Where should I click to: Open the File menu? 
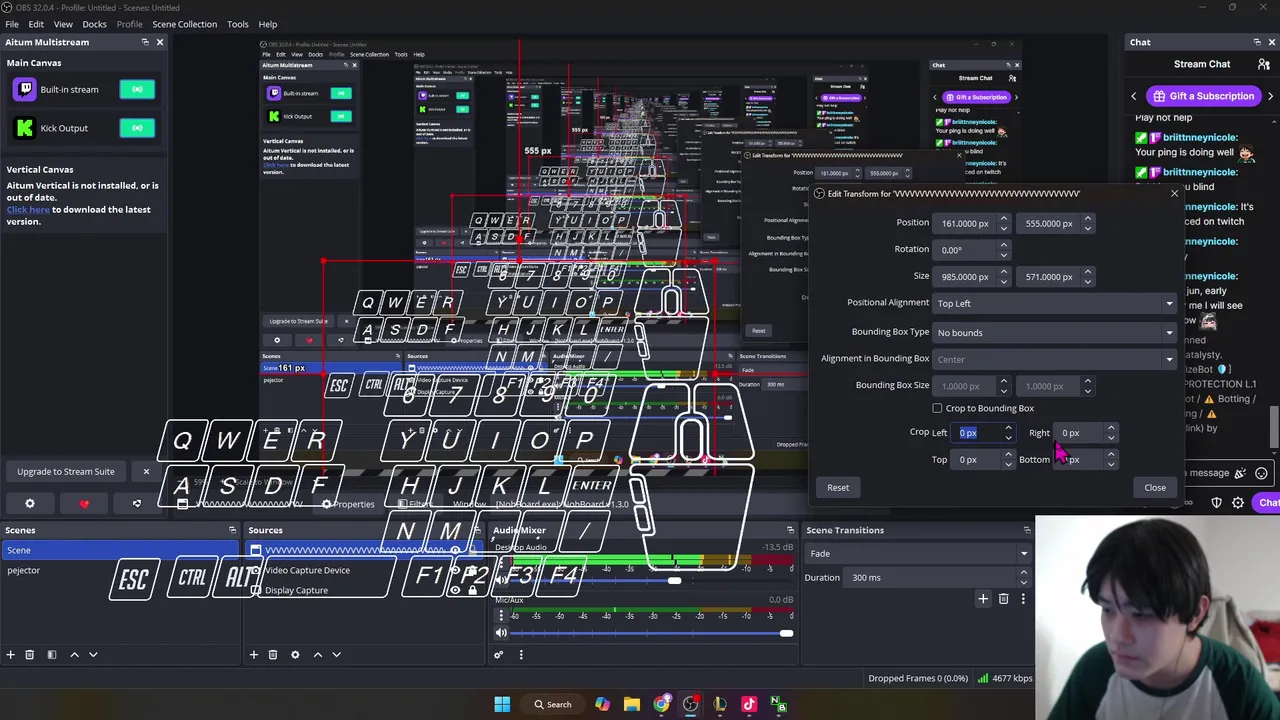click(x=12, y=24)
